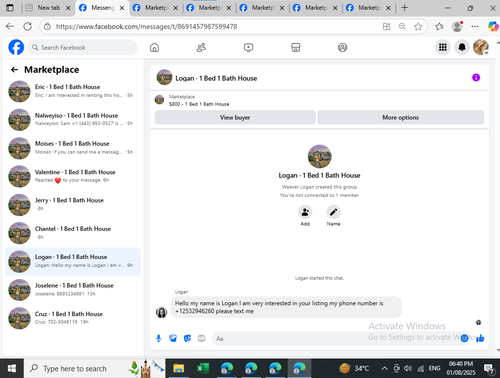Open the Friends icon in top navigation
This screenshot has height=378, width=500.
201,48
